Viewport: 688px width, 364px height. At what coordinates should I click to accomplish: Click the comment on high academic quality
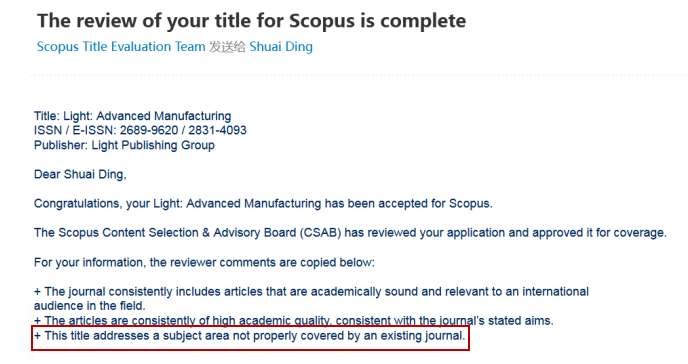294,321
